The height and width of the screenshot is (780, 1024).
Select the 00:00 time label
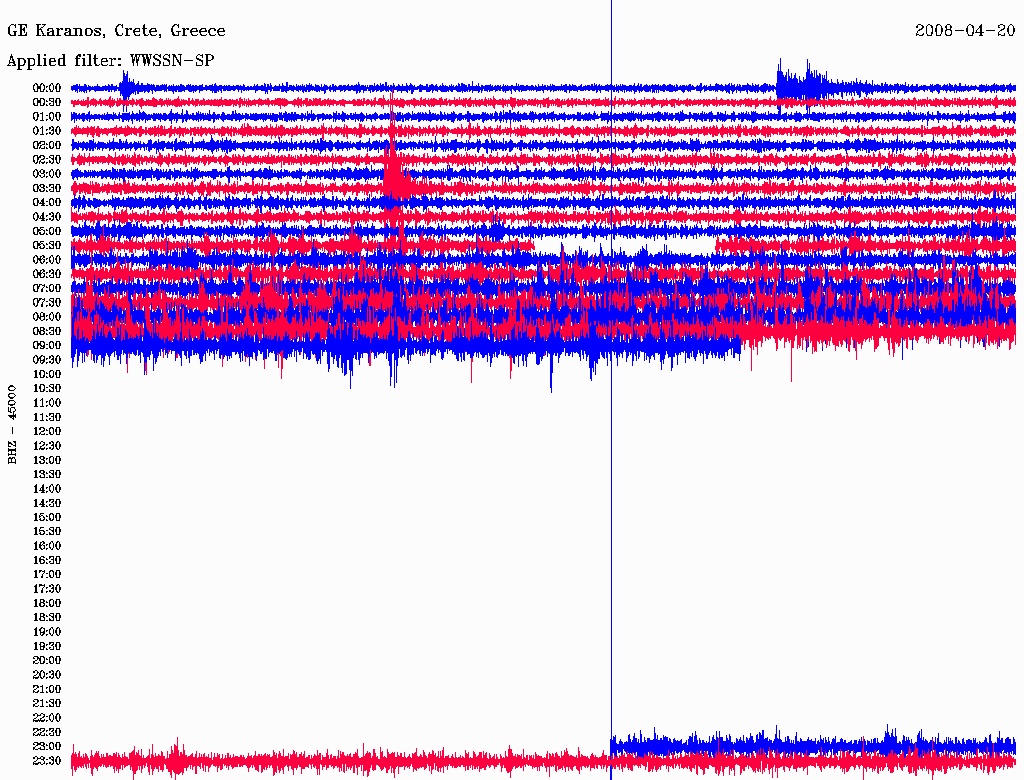(47, 88)
